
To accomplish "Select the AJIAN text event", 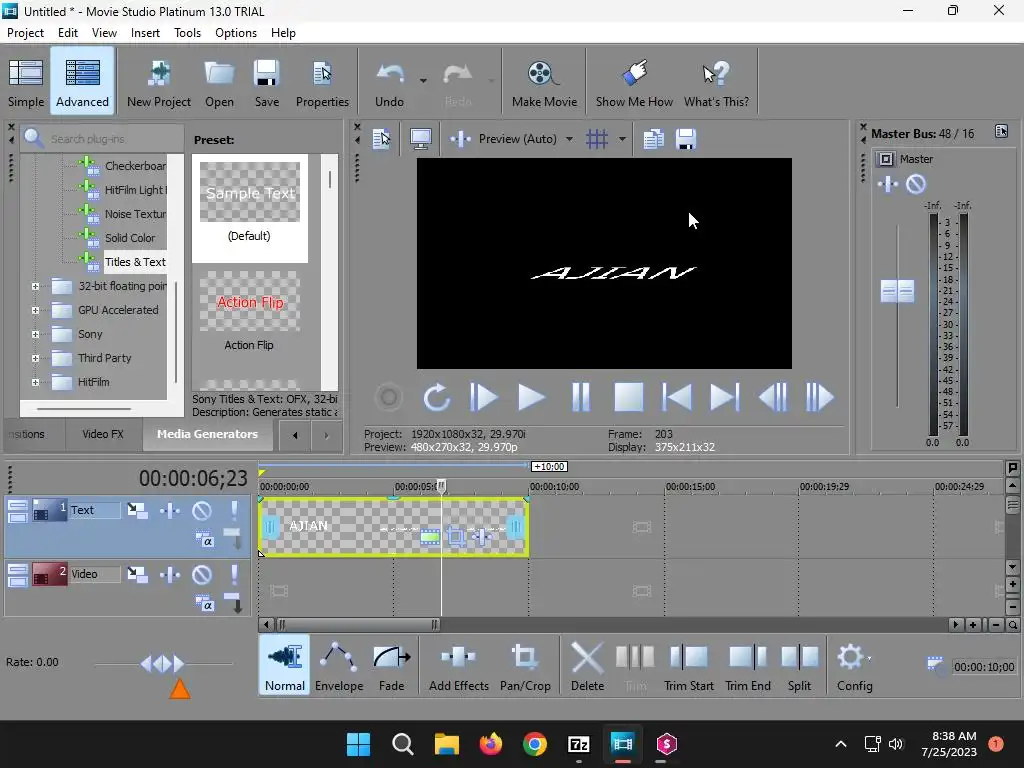I will pos(393,526).
